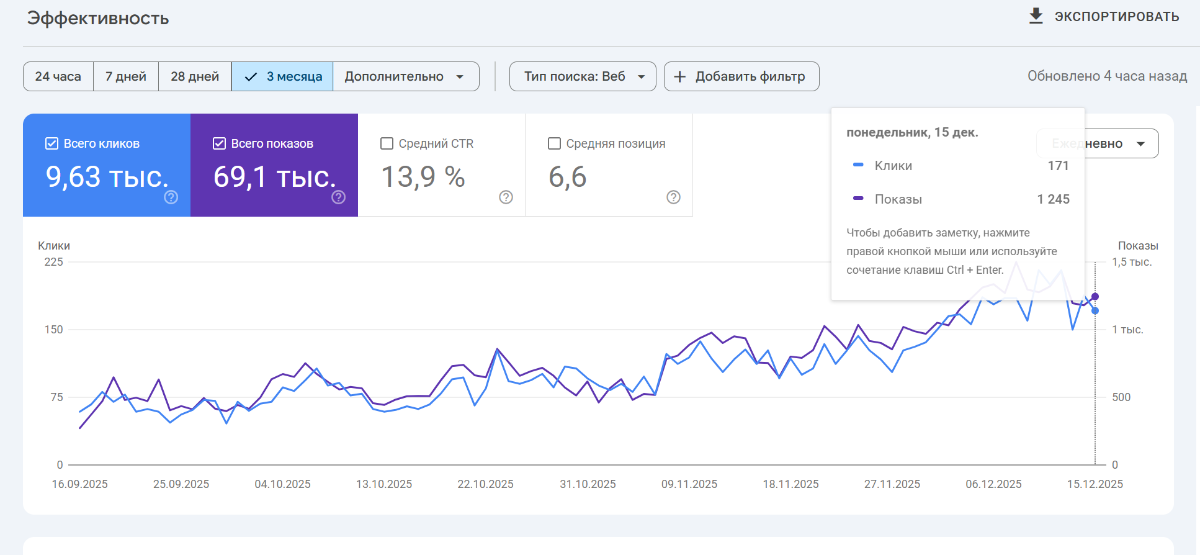Click help icon on Всего показов card
The image size is (1200, 555).
click(338, 197)
